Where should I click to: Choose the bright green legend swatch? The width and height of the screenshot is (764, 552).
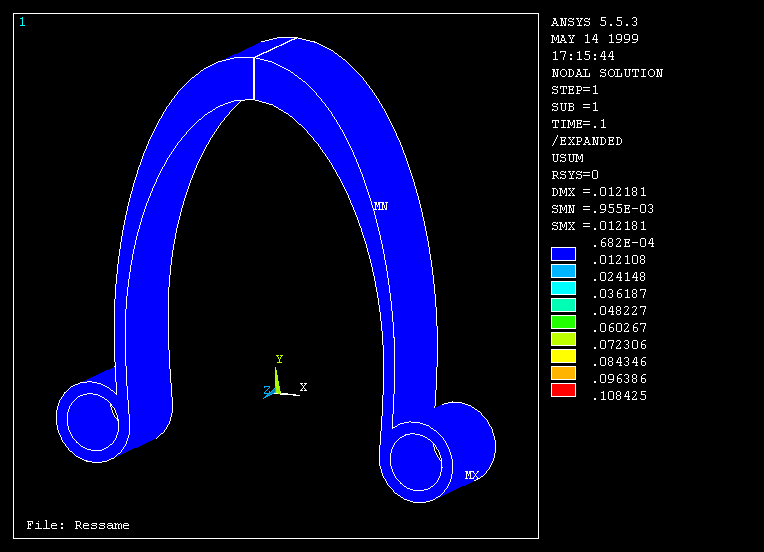[x=563, y=321]
